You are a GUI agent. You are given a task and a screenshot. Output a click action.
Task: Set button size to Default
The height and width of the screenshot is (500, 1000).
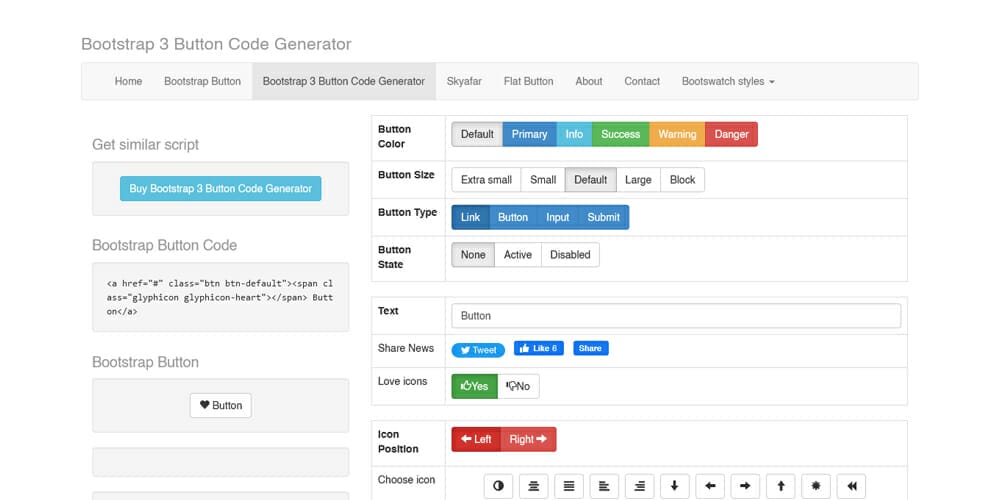tap(591, 180)
